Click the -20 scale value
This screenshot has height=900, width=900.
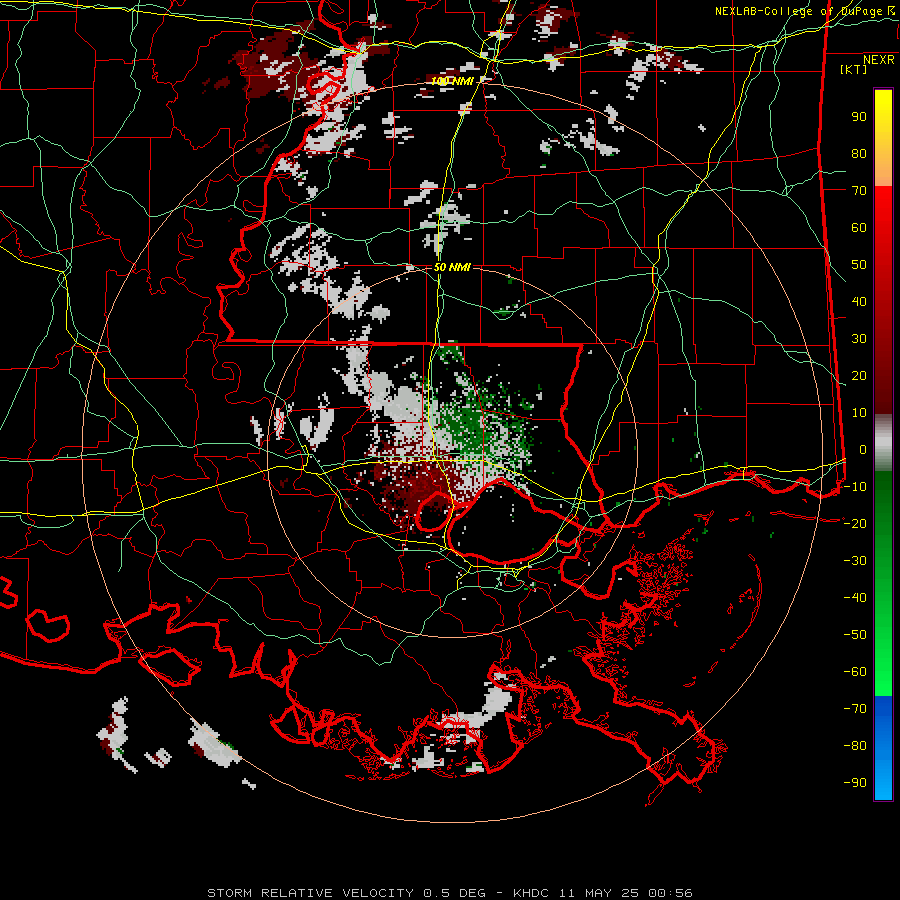(x=855, y=523)
